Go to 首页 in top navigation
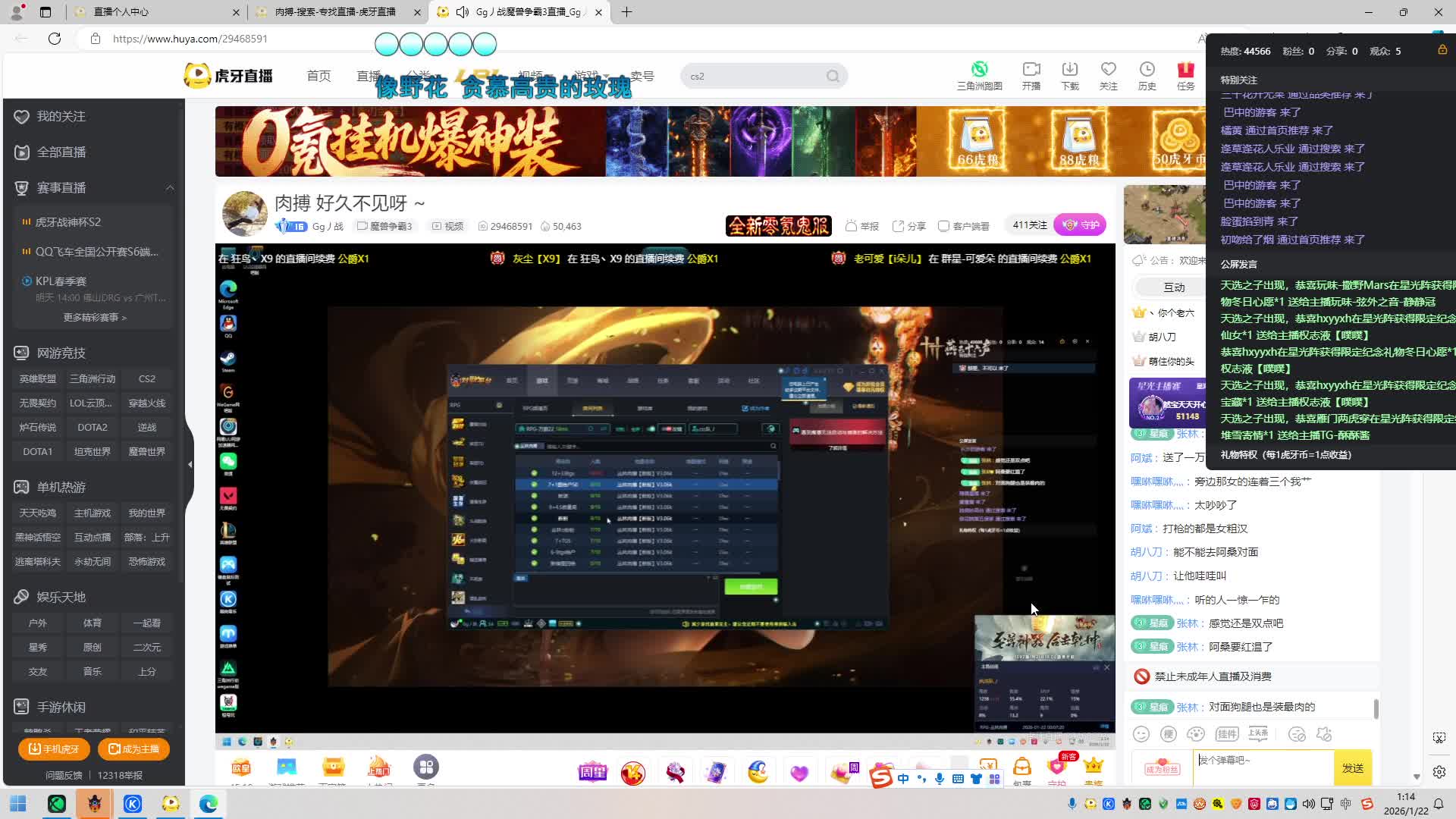 point(318,76)
